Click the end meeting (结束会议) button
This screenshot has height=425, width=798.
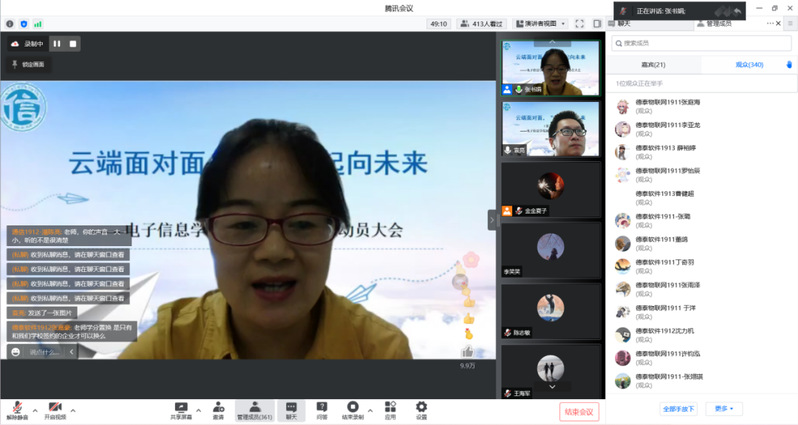pyautogui.click(x=578, y=411)
